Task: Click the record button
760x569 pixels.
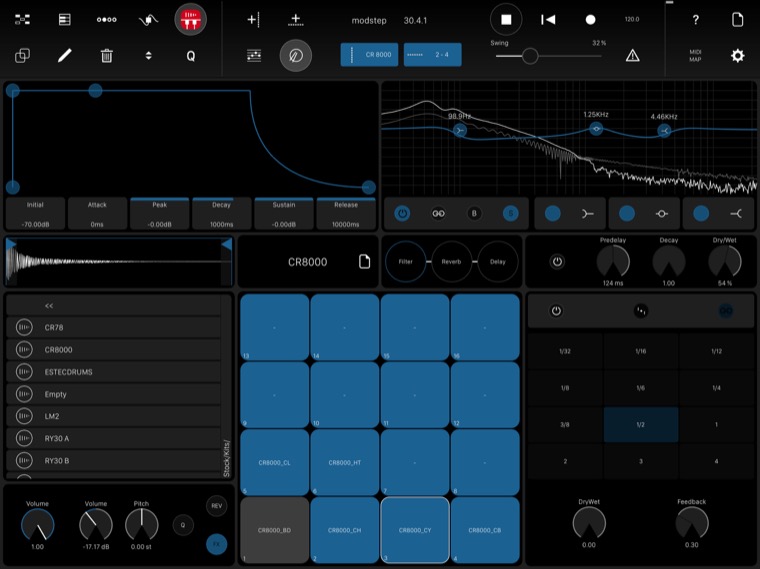Action: pyautogui.click(x=590, y=20)
